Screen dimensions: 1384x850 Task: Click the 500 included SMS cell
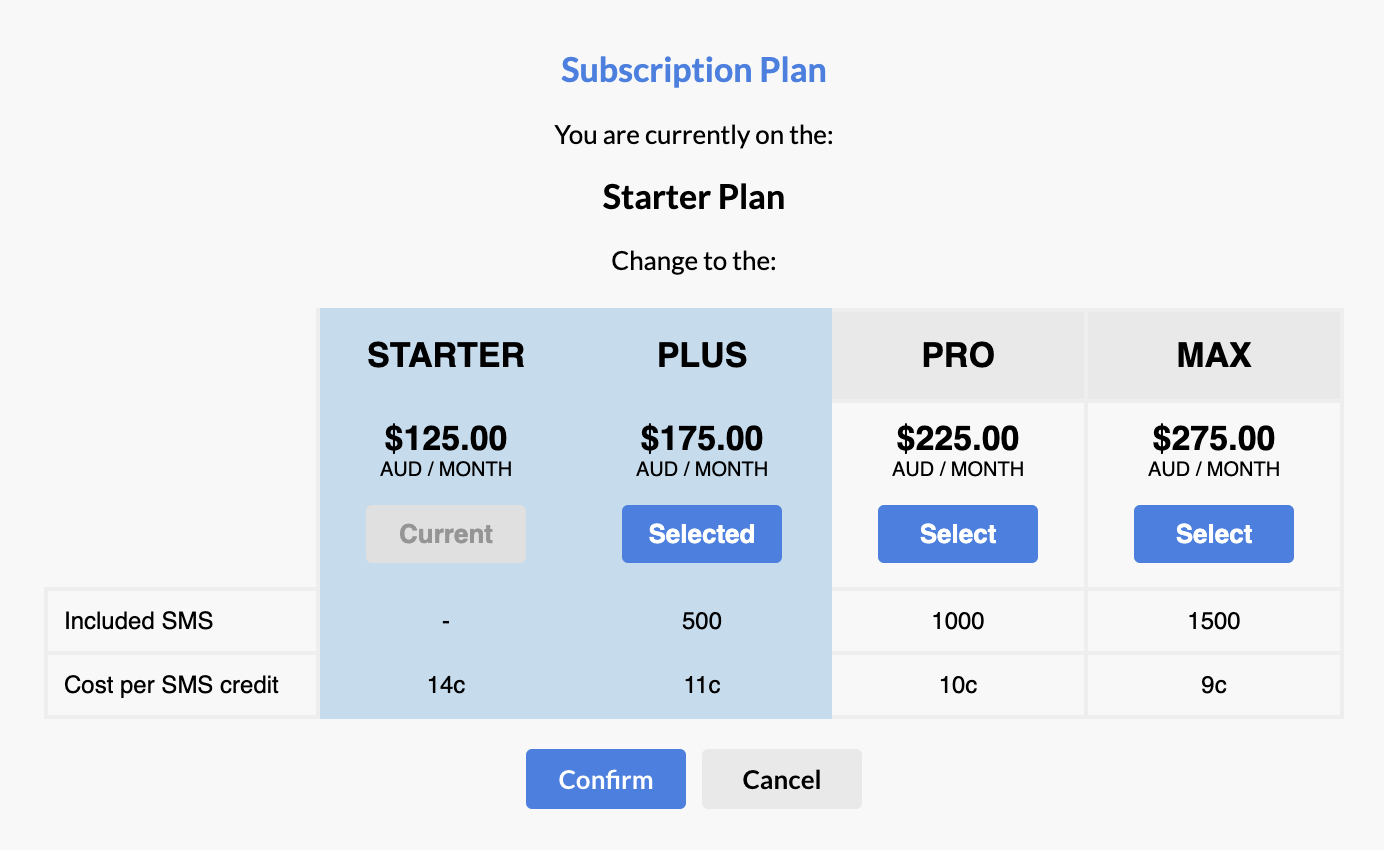tap(701, 620)
